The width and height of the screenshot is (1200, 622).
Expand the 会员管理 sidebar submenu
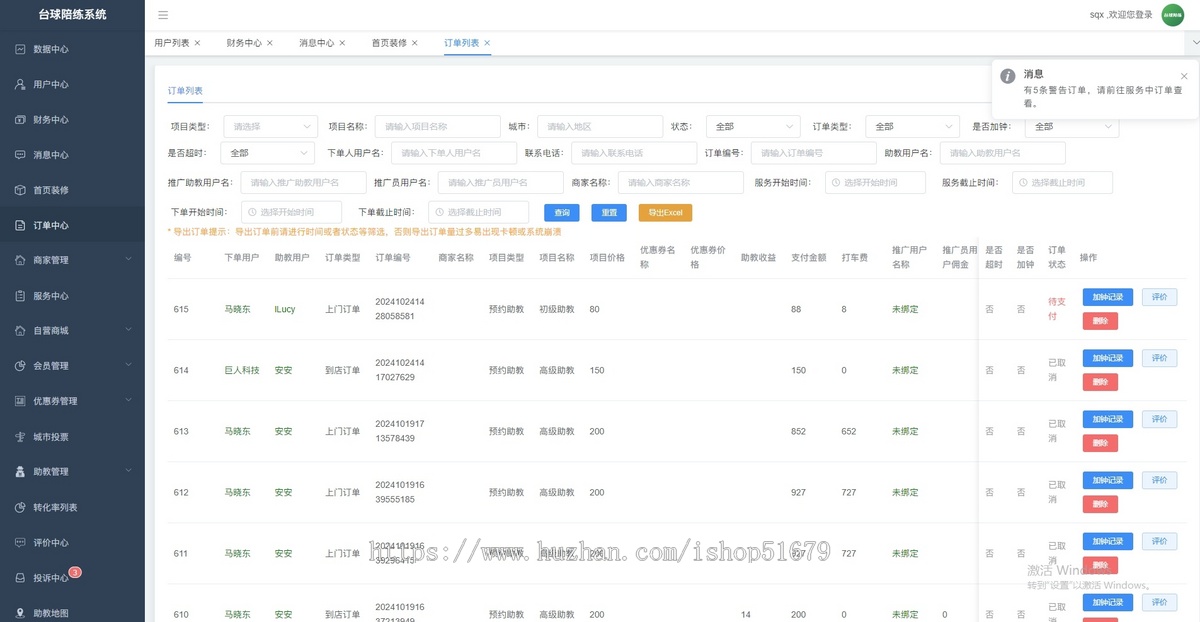[x=128, y=366]
